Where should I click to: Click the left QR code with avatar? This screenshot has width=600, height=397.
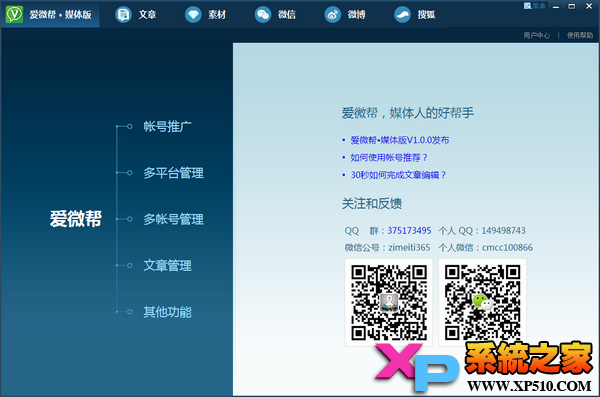tap(389, 302)
